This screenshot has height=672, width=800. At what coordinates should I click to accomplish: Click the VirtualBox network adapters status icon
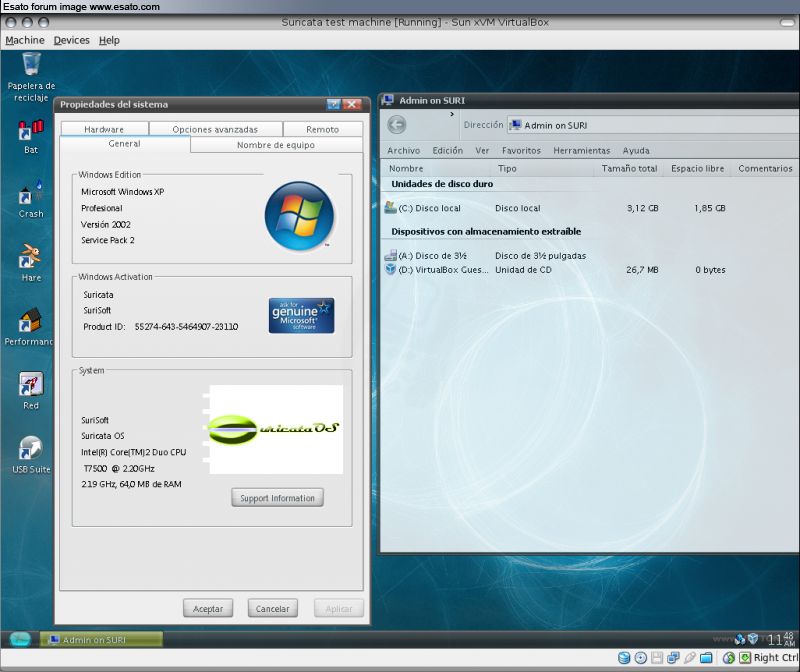point(673,658)
